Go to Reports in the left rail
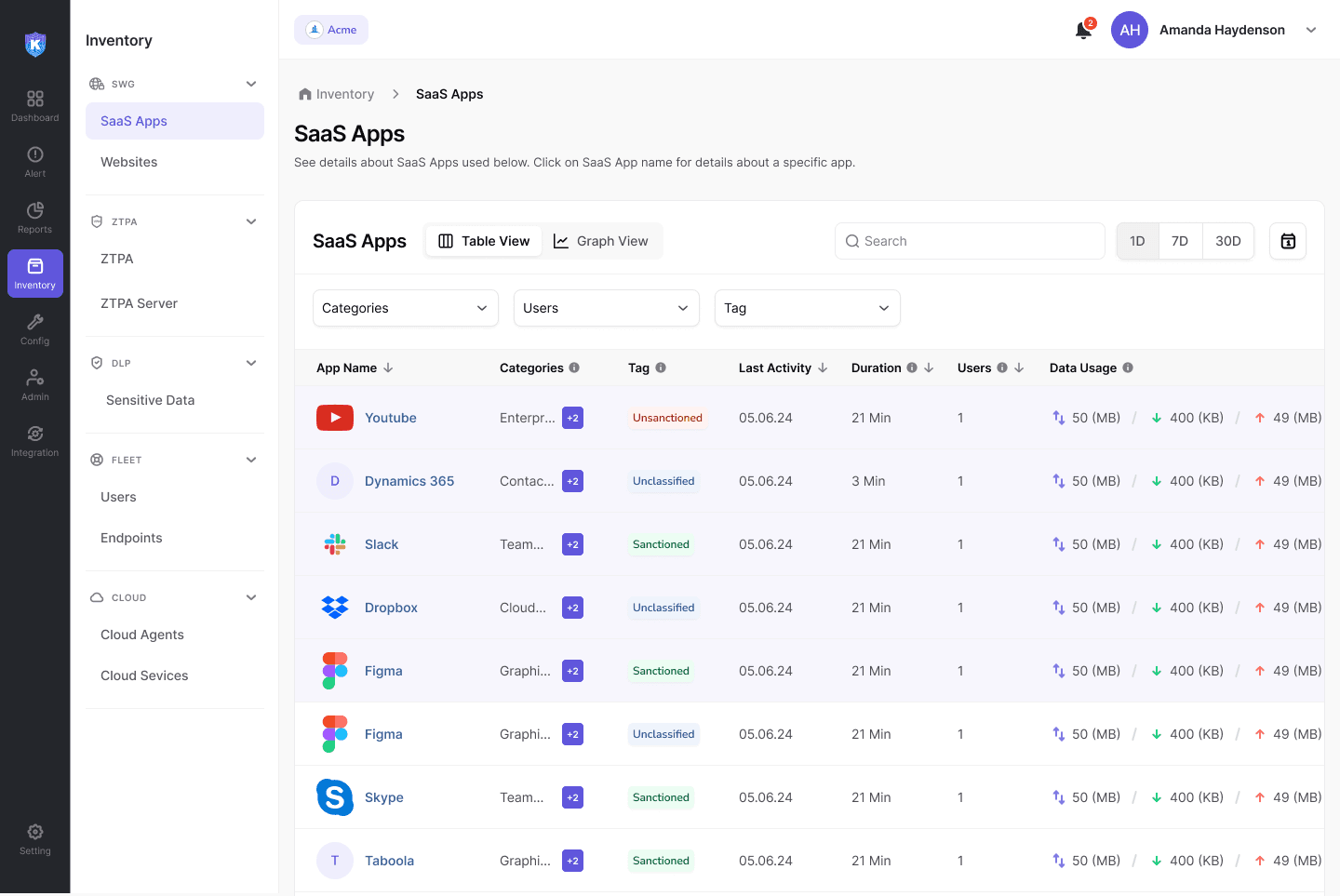 (35, 217)
